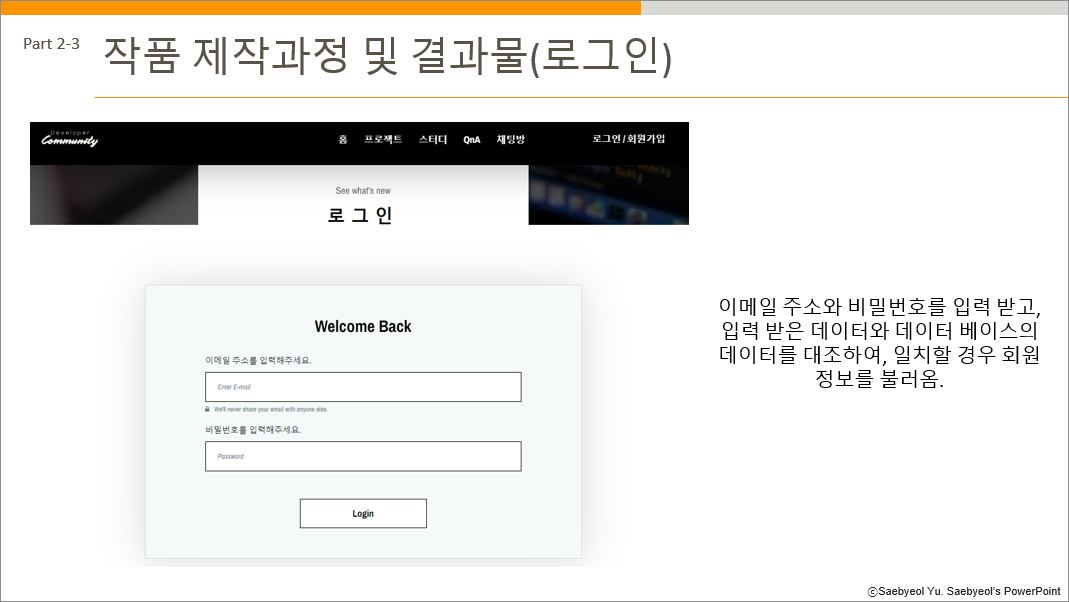Viewport: 1069px width, 602px height.
Task: Open the QnA navigation item
Action: tap(472, 140)
